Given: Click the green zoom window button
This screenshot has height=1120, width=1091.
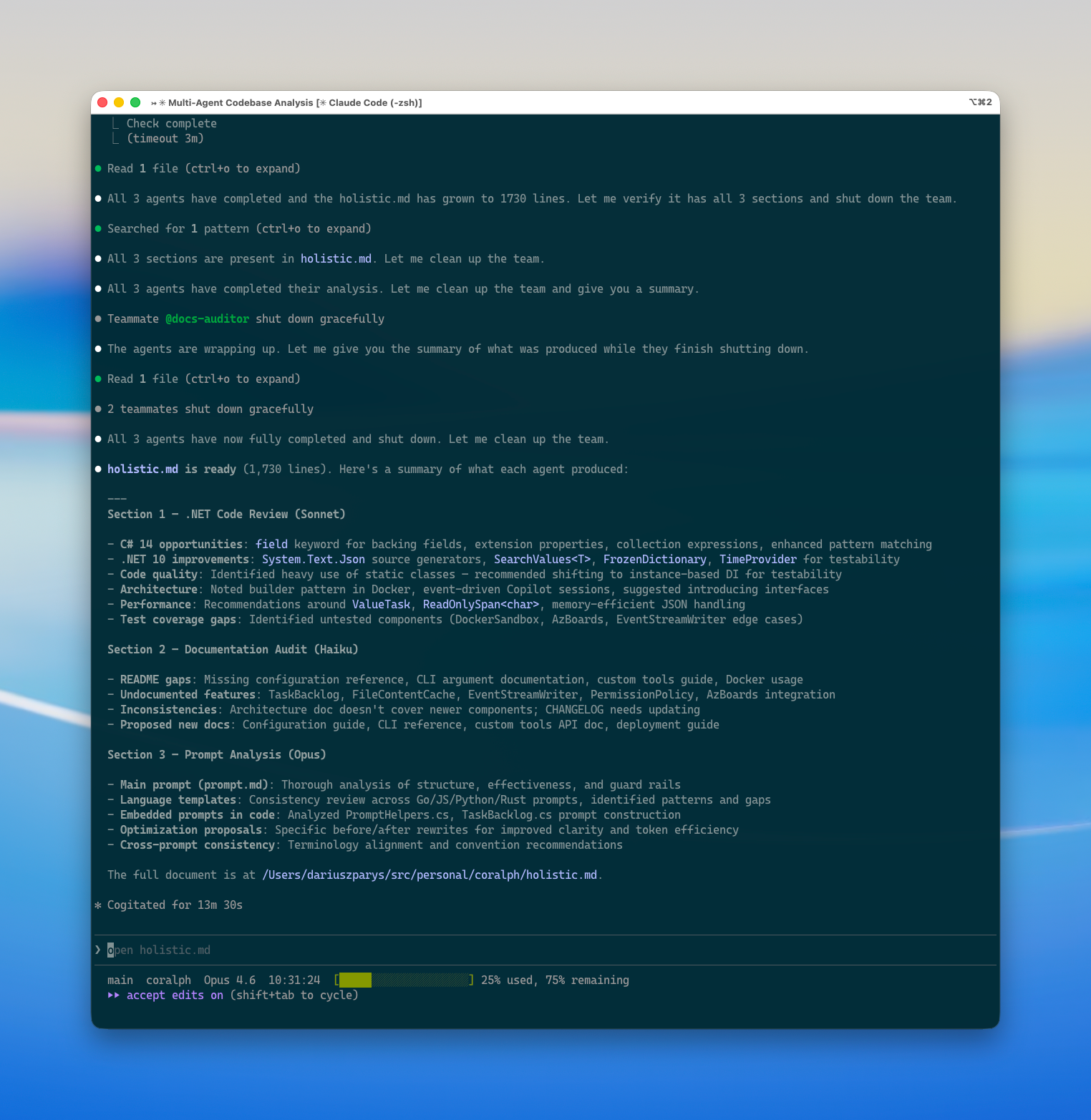Looking at the screenshot, I should click(x=135, y=102).
